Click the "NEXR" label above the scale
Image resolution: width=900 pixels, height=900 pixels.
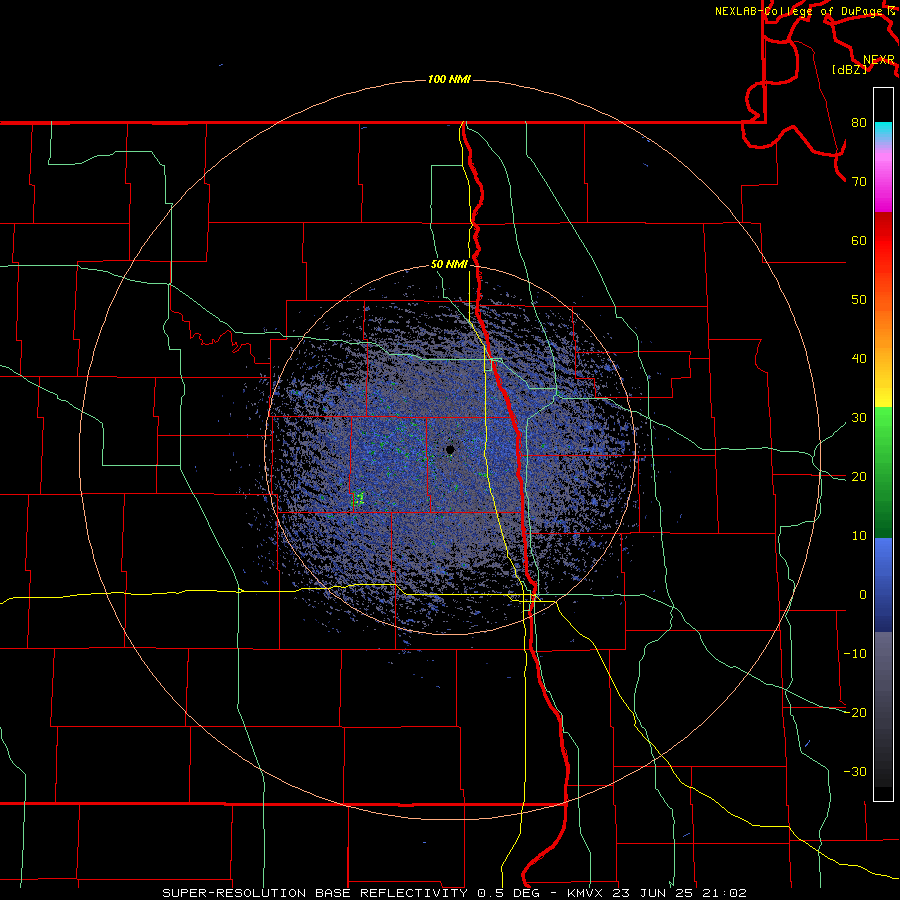879,60
